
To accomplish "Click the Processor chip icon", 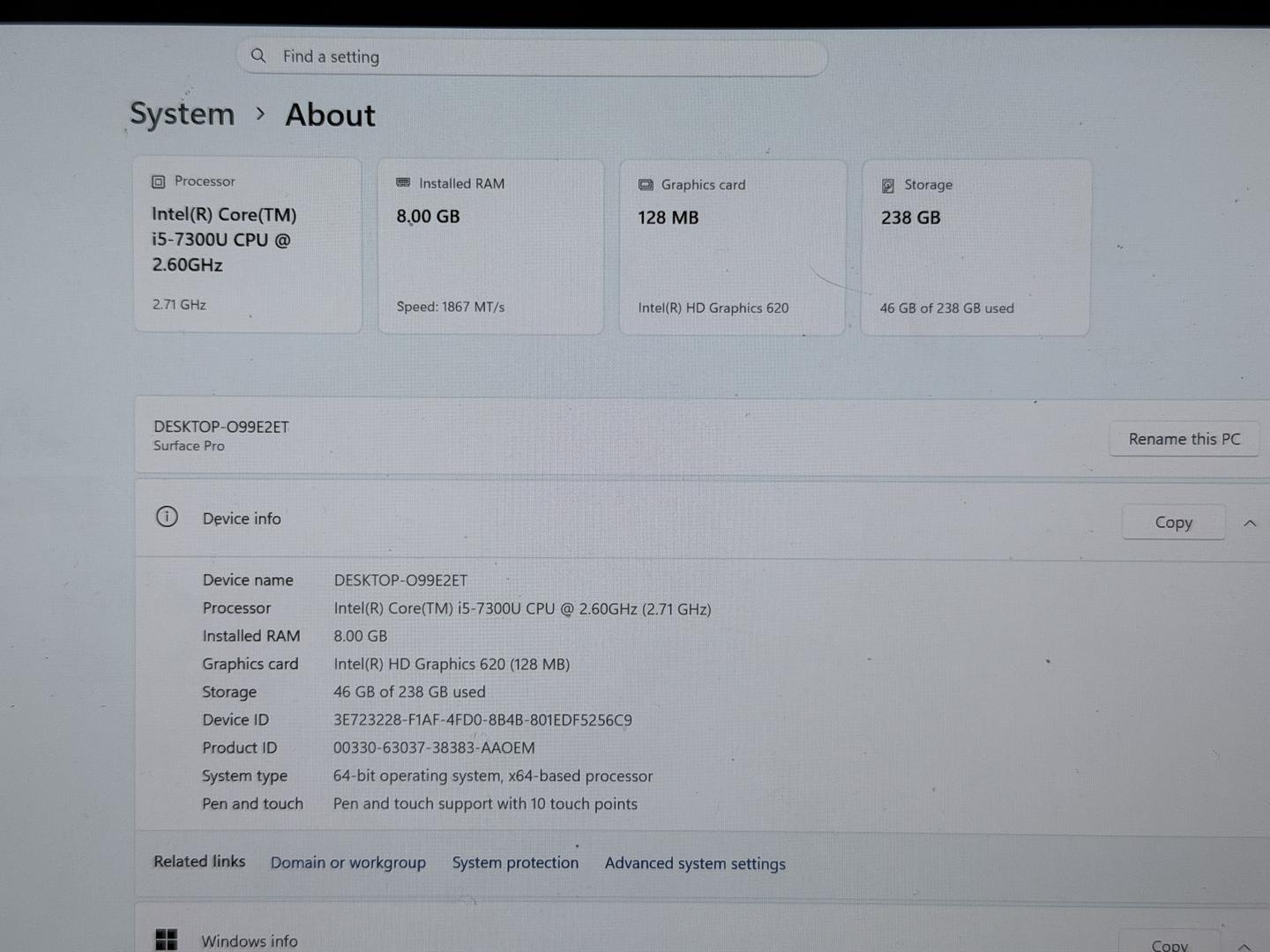I will [x=158, y=182].
